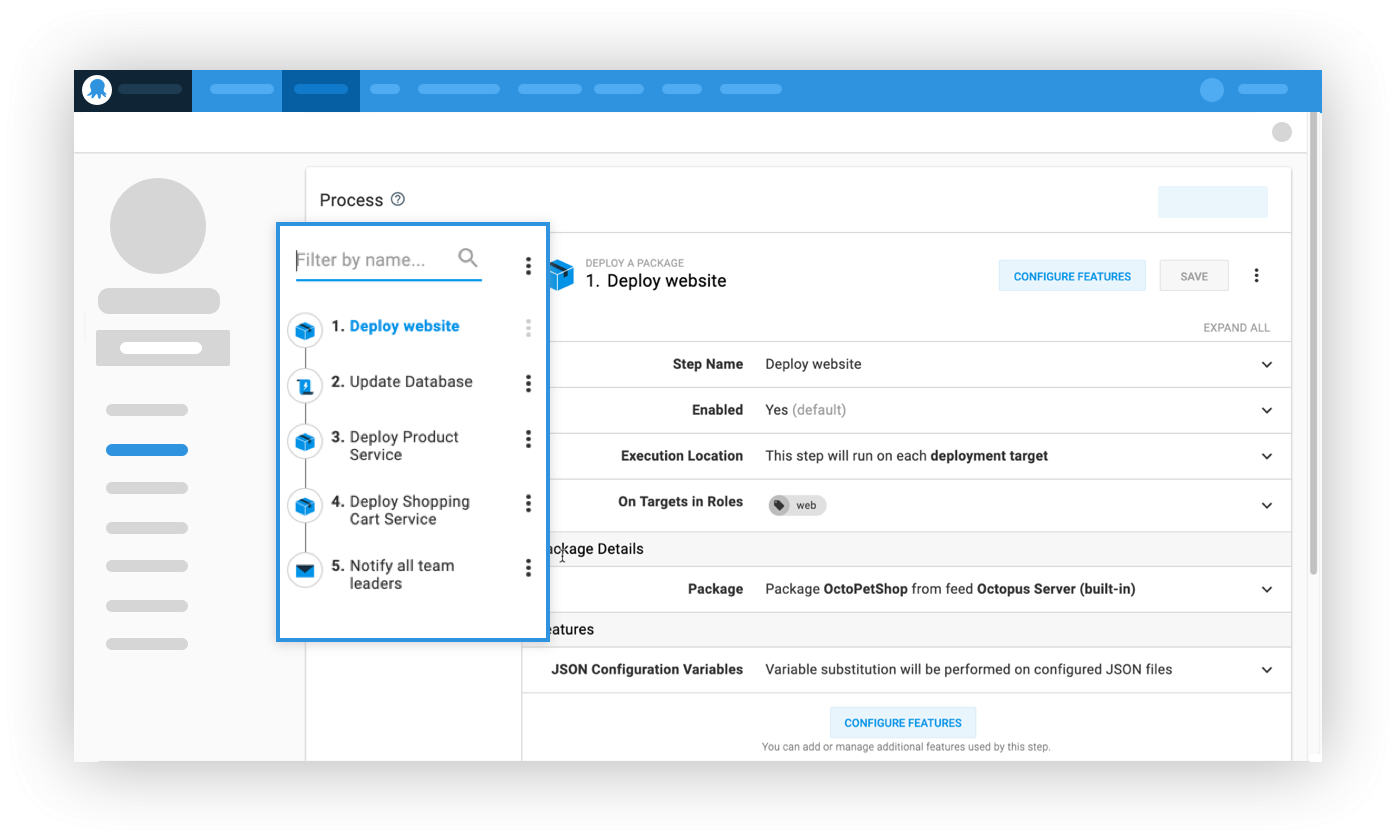1396x838 pixels.
Task: Click the Configure Features button
Action: (x=1072, y=275)
